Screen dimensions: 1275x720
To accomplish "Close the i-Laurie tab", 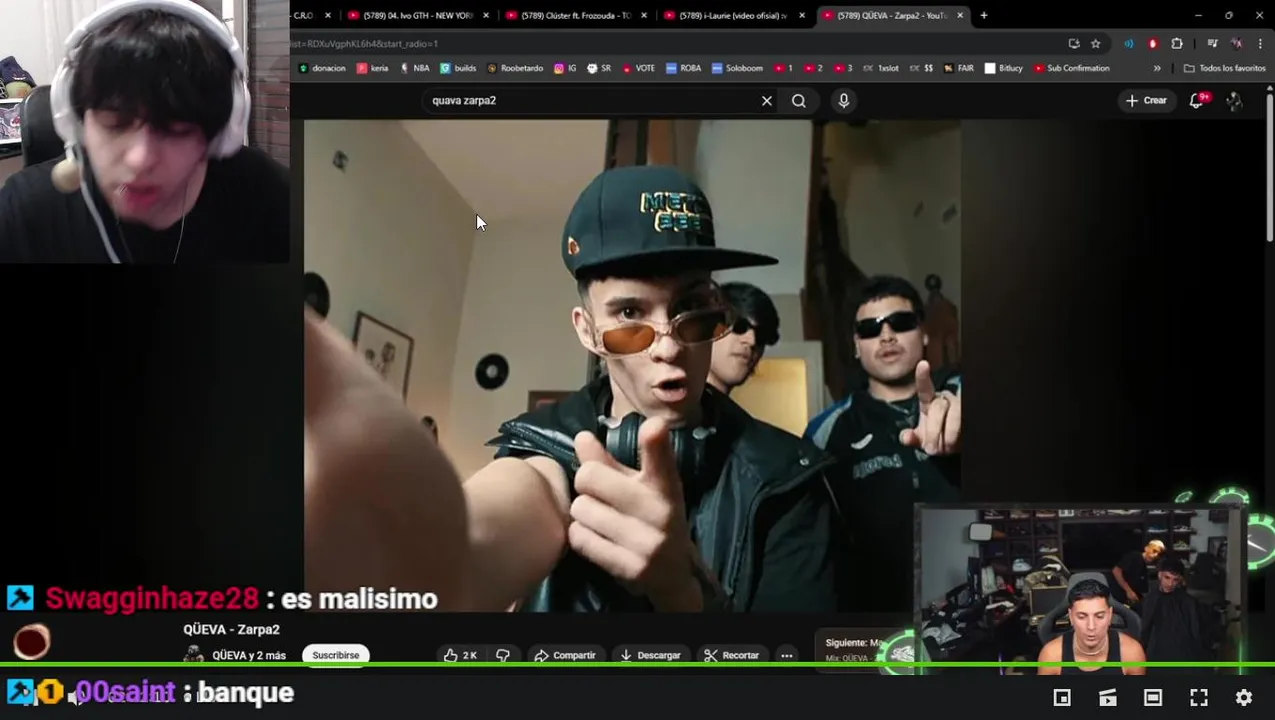I will click(802, 15).
